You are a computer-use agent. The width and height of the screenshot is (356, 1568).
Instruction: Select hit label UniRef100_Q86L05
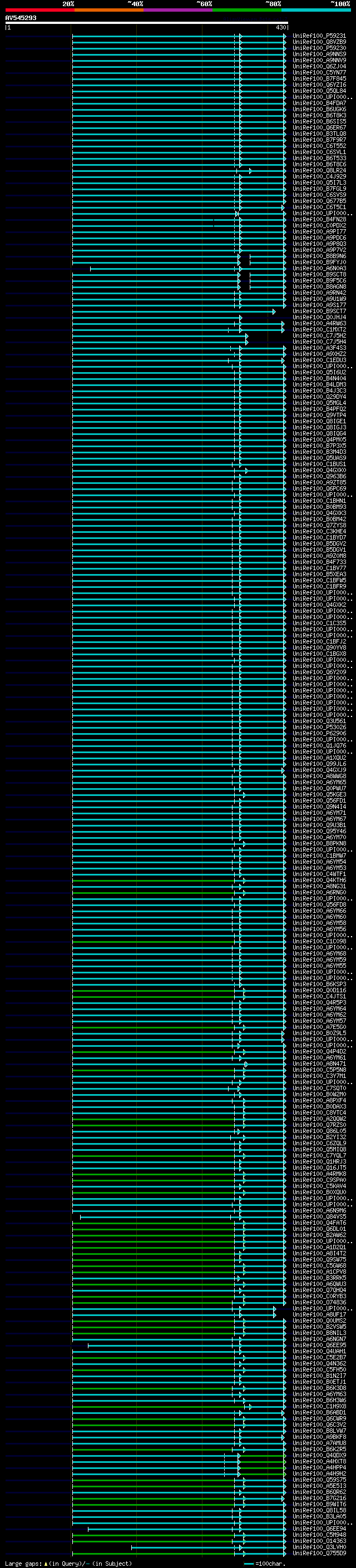[319, 1131]
